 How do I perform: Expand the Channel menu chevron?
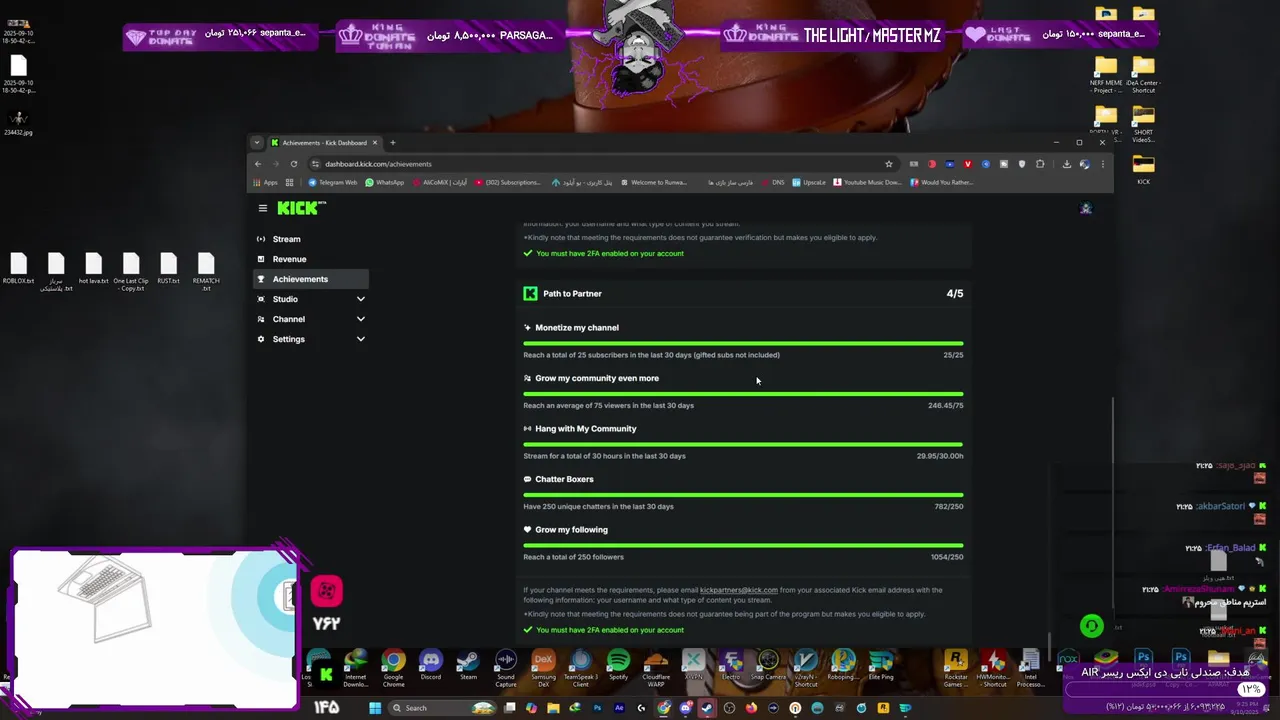click(x=361, y=319)
